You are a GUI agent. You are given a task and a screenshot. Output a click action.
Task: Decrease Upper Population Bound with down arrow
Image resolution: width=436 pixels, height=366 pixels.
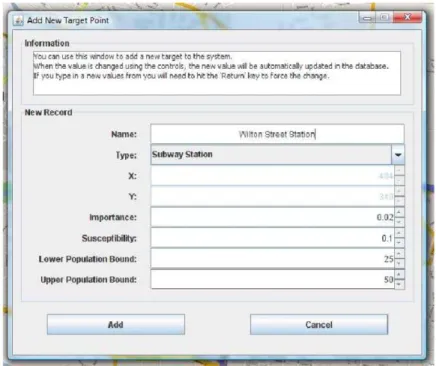(x=399, y=284)
